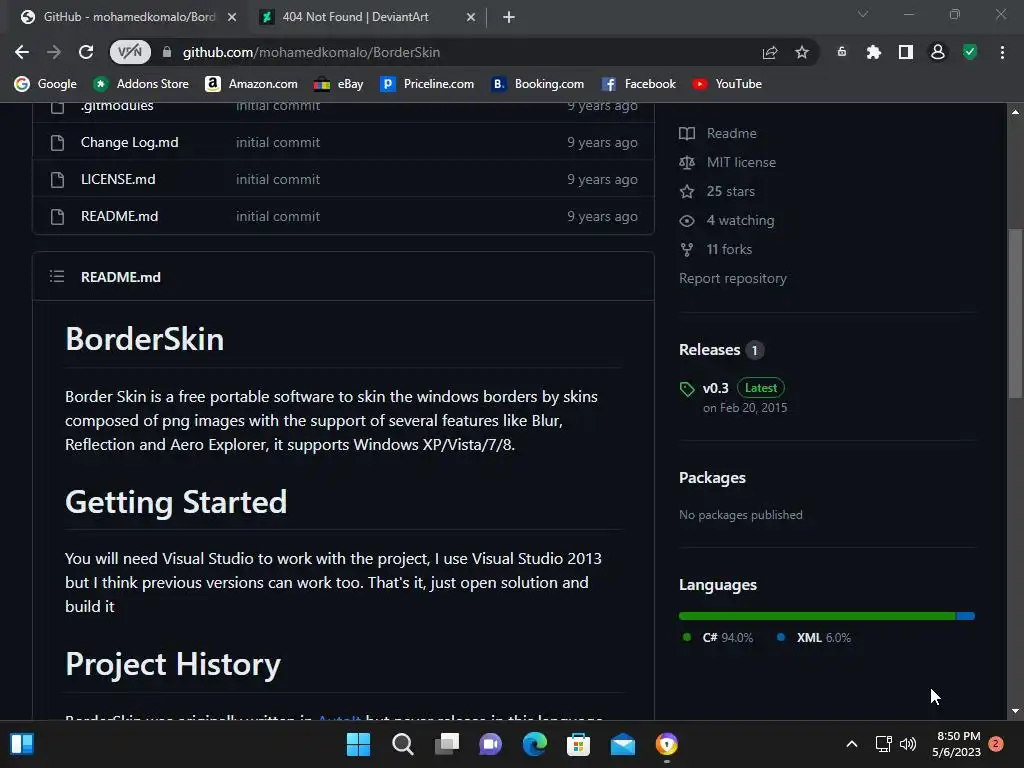
Task: Click Report repository
Action: (x=733, y=278)
